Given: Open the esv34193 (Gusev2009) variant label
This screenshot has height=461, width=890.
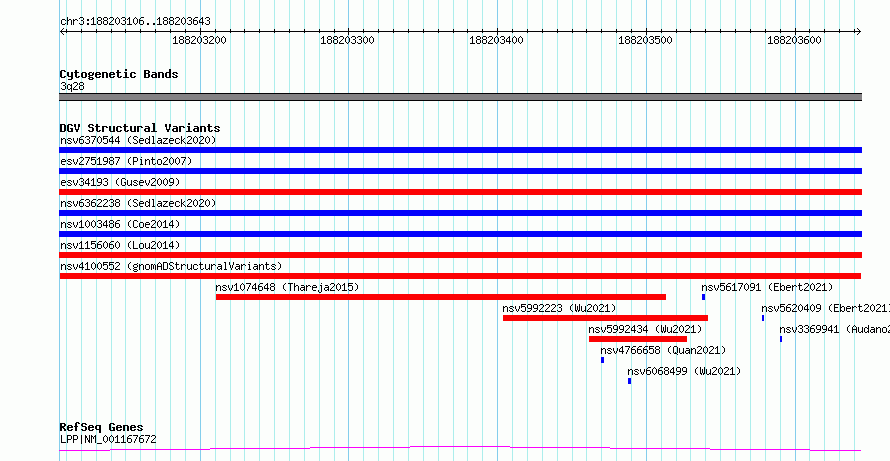Looking at the screenshot, I should pos(120,182).
